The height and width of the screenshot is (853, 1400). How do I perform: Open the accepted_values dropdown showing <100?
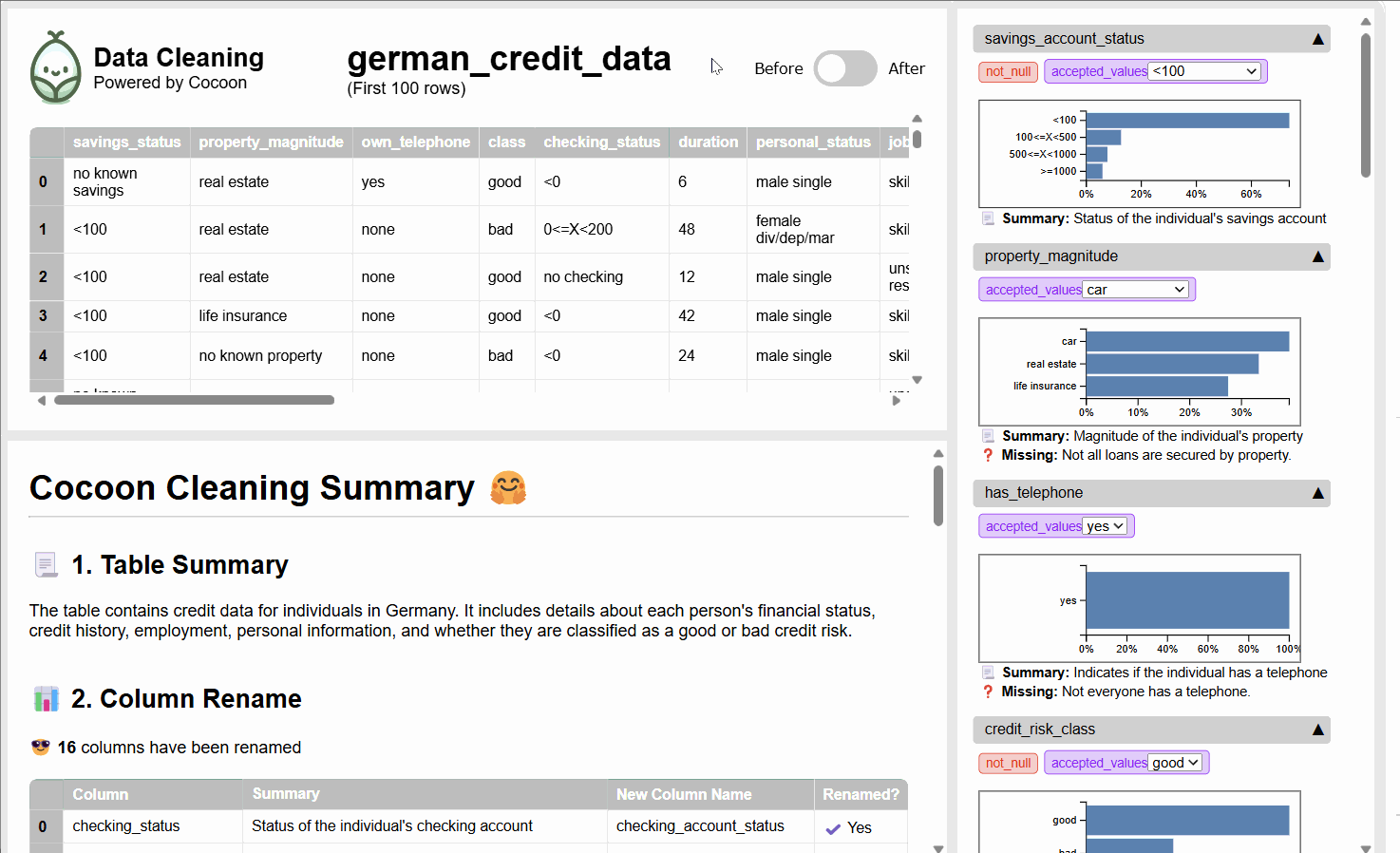[1205, 71]
